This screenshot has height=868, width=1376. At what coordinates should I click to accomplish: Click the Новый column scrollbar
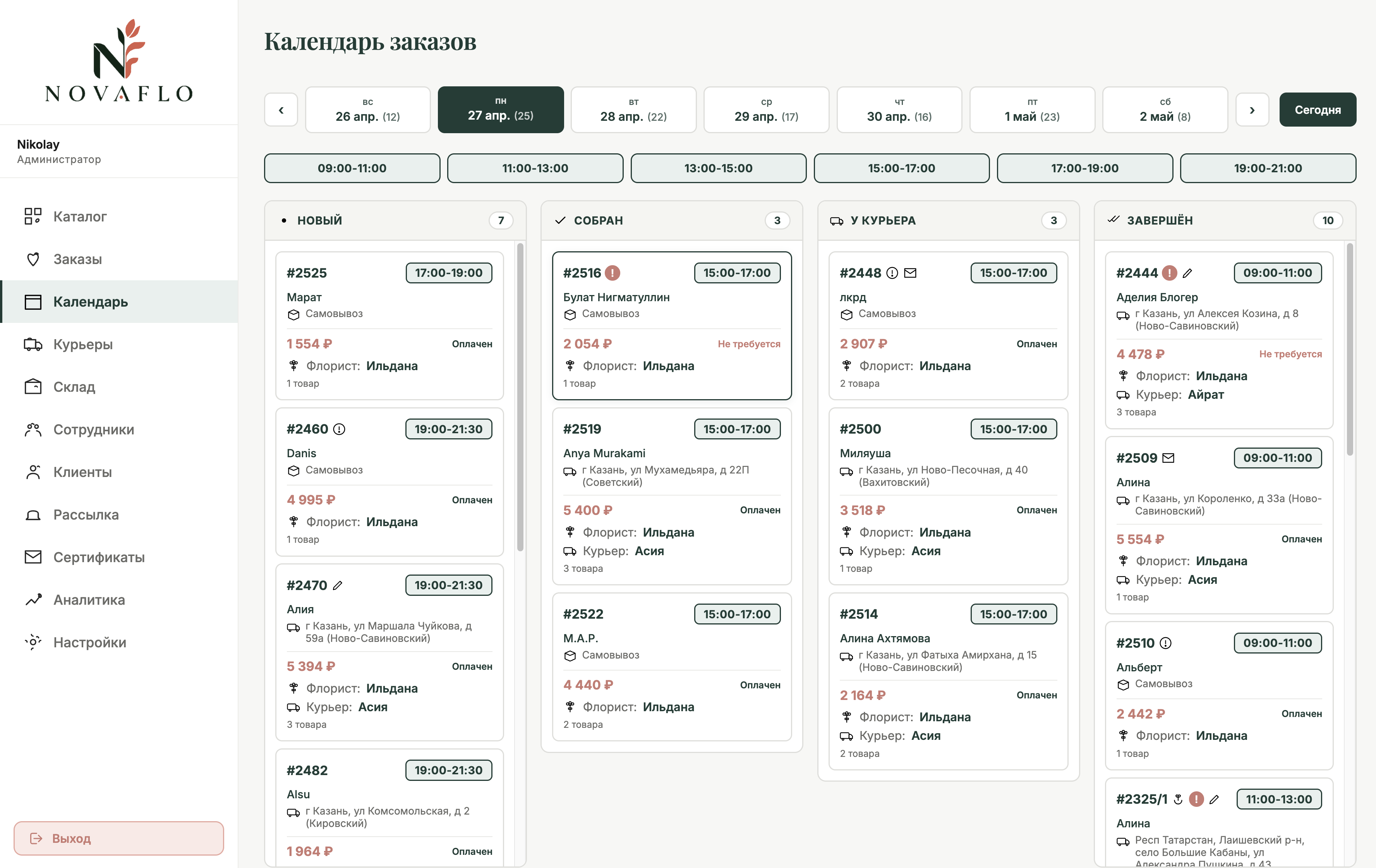(520, 397)
